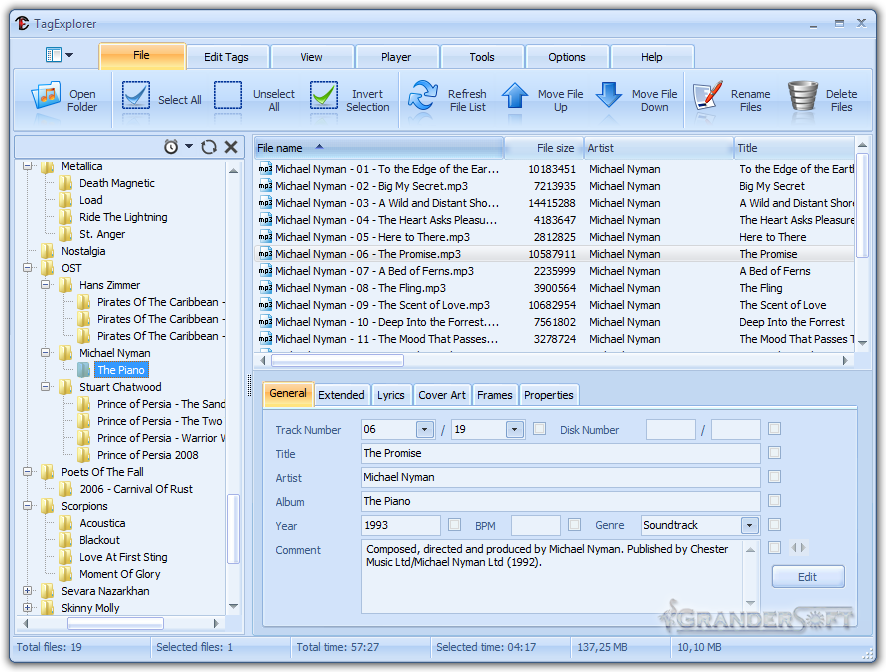Sort the list by the File size column
This screenshot has height=672, width=886.
[543, 148]
